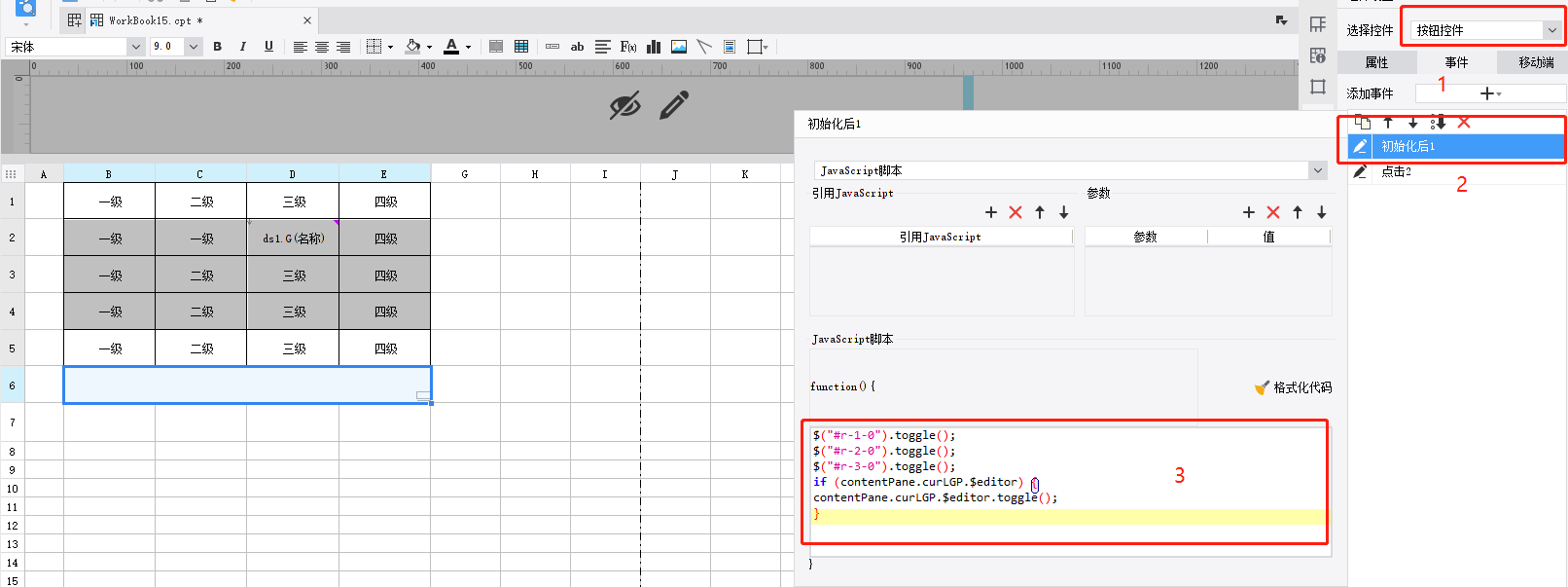The height and width of the screenshot is (587, 1568).
Task: Open the template tab list arrow
Action: 1281,20
